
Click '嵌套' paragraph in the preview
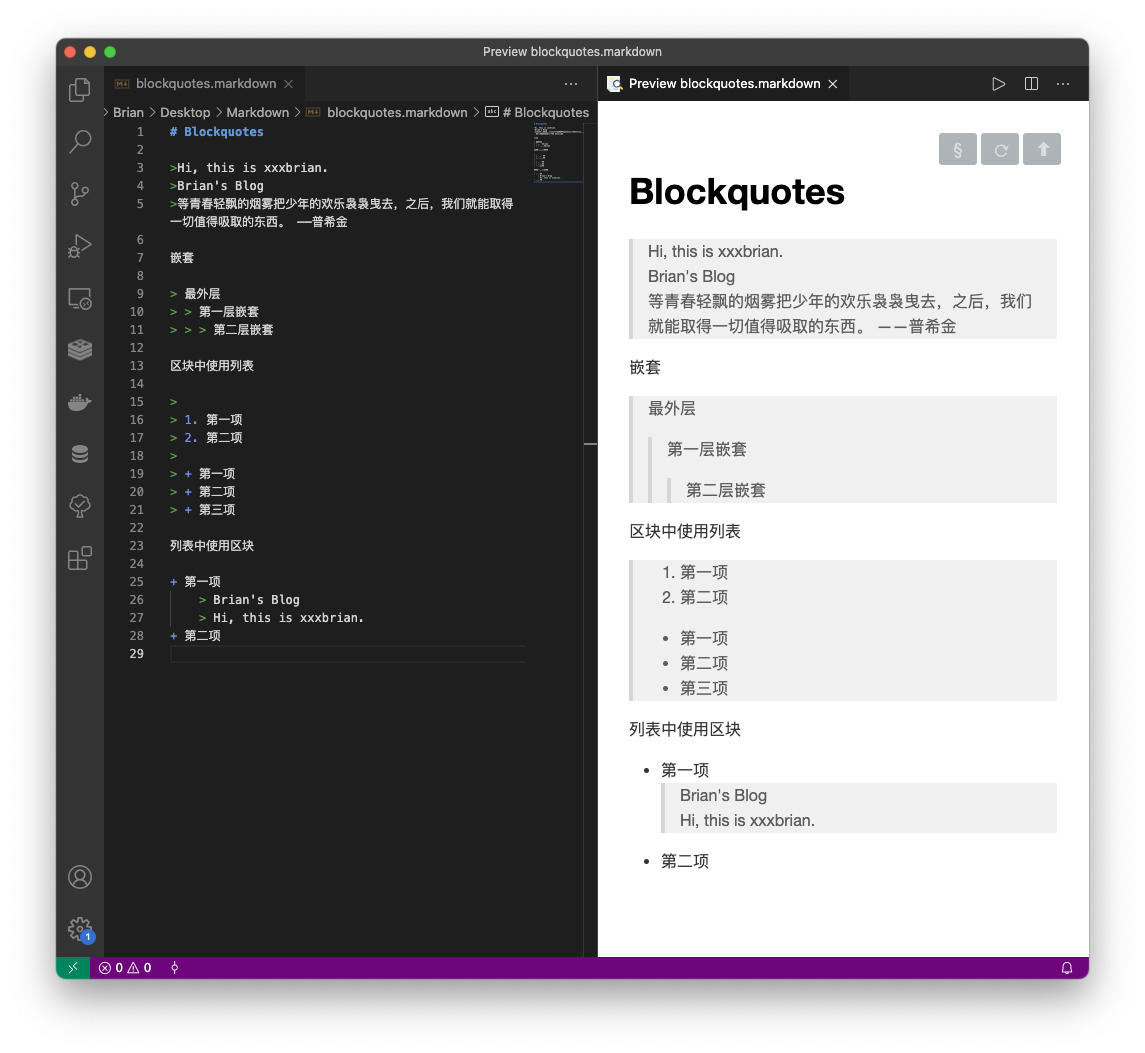pos(645,367)
